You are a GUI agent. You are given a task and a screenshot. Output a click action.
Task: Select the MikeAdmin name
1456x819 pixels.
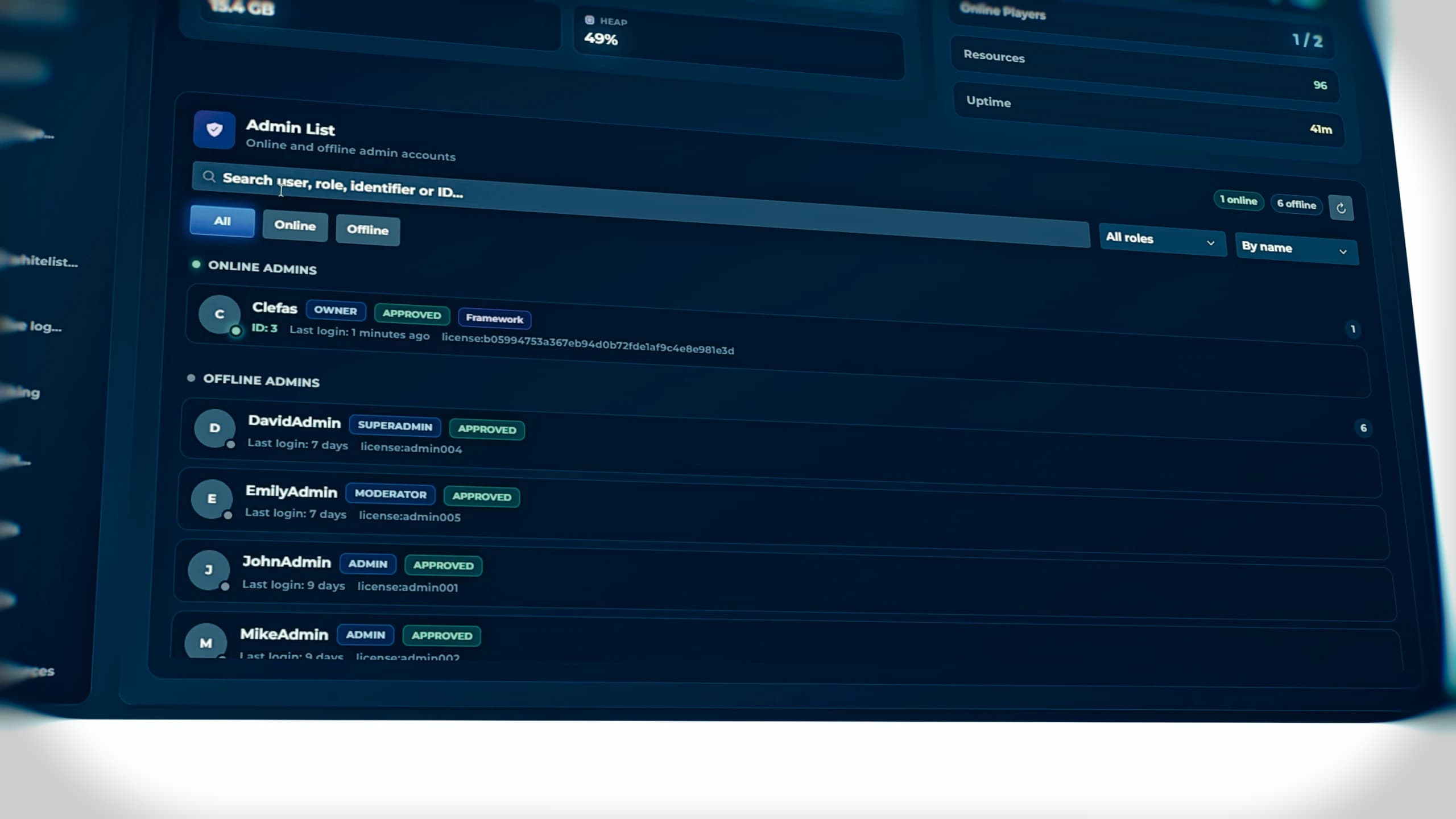click(284, 634)
